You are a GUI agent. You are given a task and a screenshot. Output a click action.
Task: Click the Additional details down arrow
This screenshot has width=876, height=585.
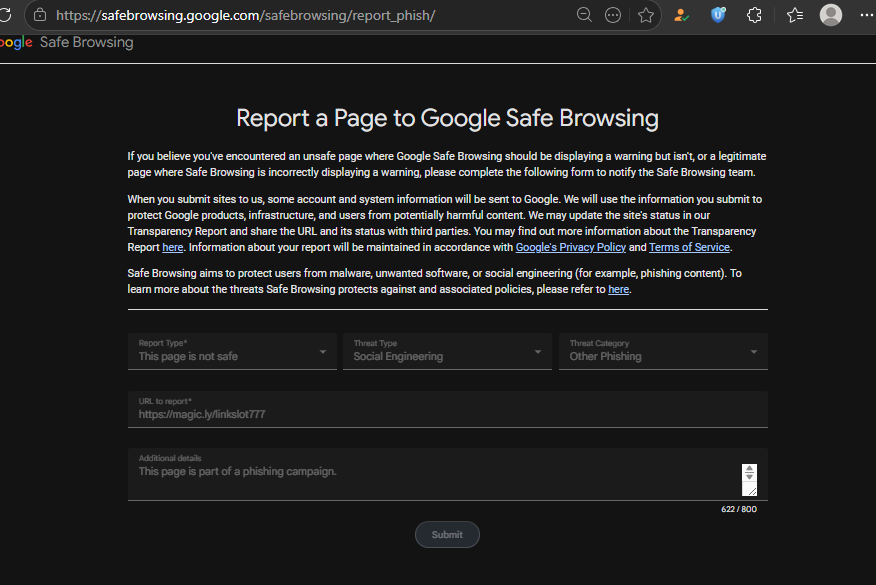coord(749,477)
